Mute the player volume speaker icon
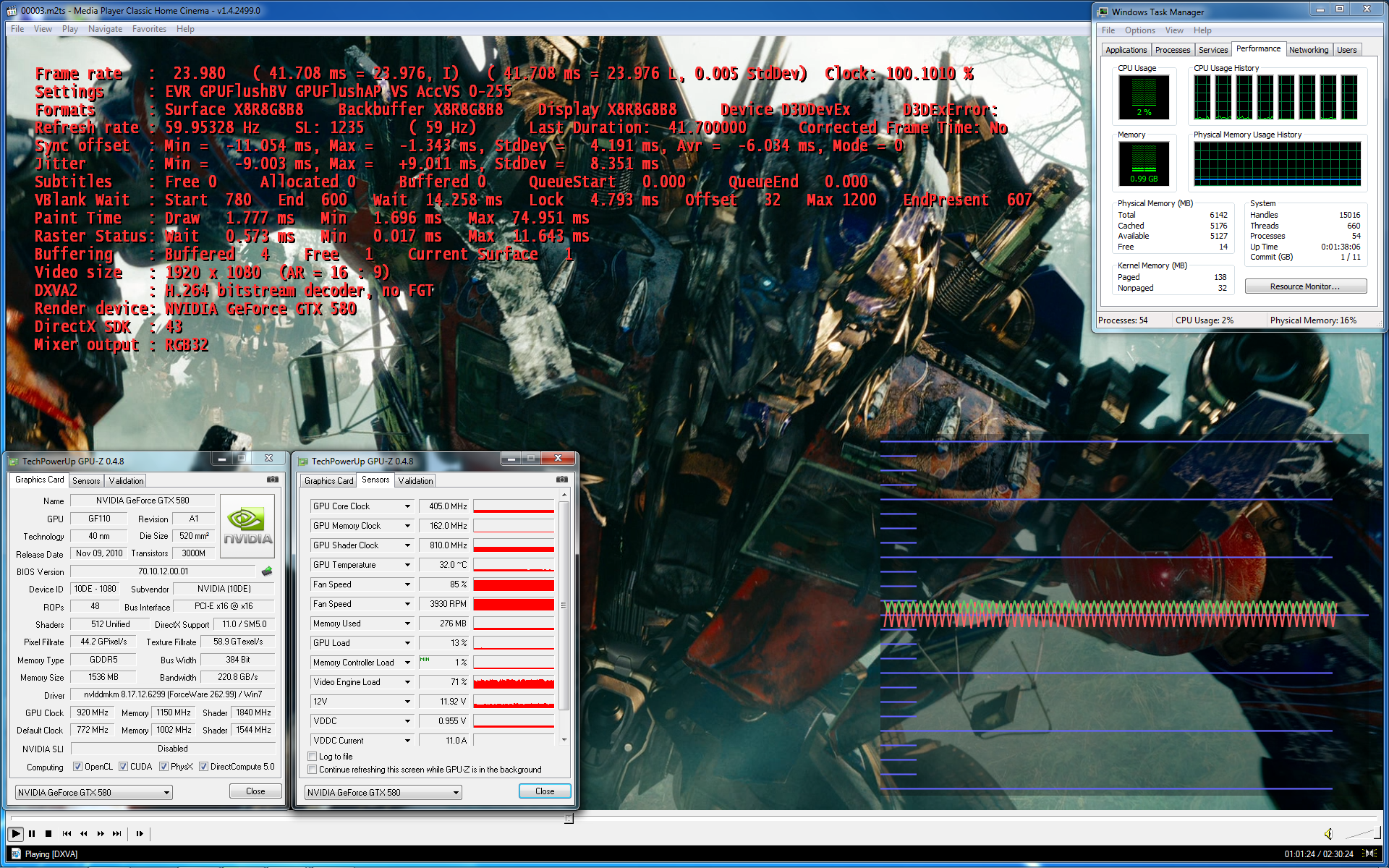1389x868 pixels. click(1328, 833)
